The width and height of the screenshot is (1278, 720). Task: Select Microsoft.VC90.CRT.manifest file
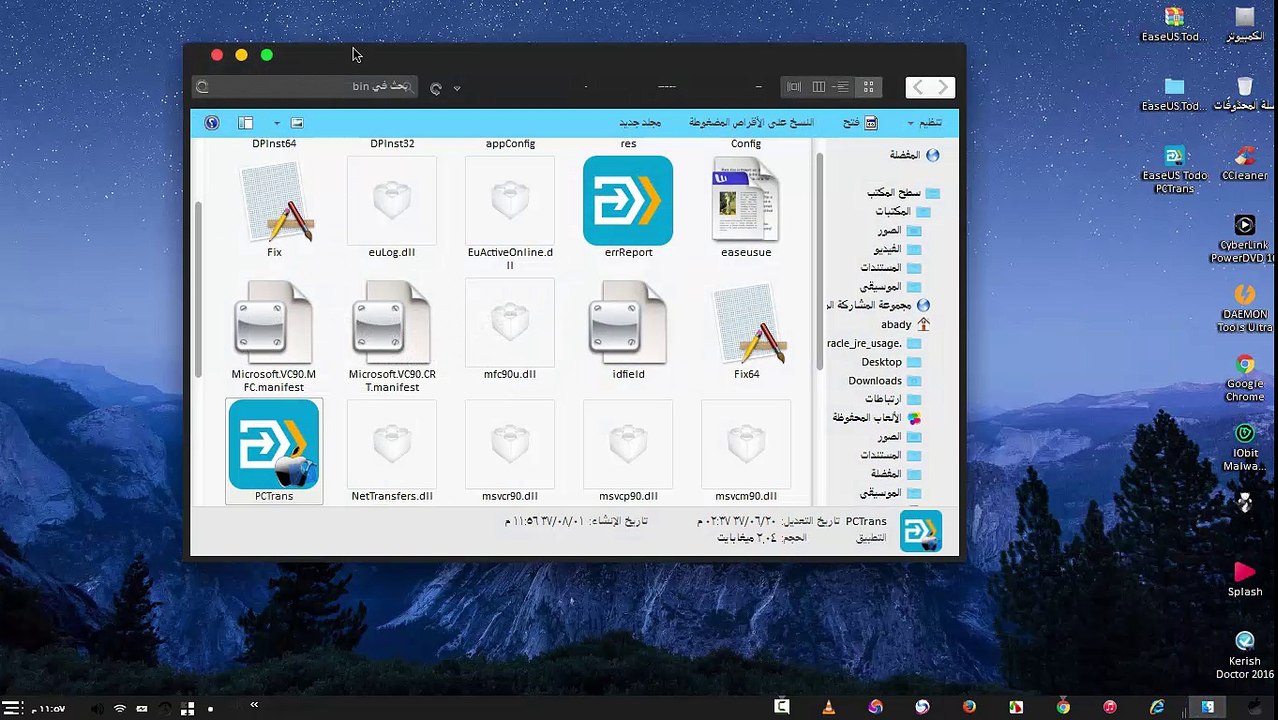[392, 336]
